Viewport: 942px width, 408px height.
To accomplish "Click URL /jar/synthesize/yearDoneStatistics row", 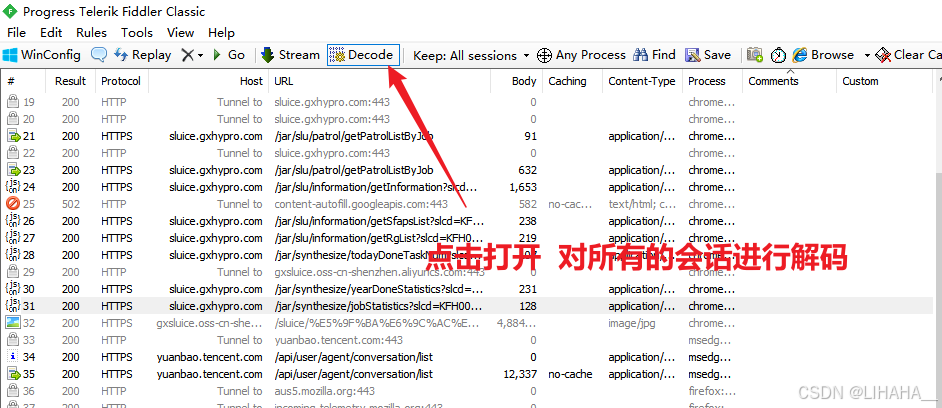I will [x=379, y=289].
